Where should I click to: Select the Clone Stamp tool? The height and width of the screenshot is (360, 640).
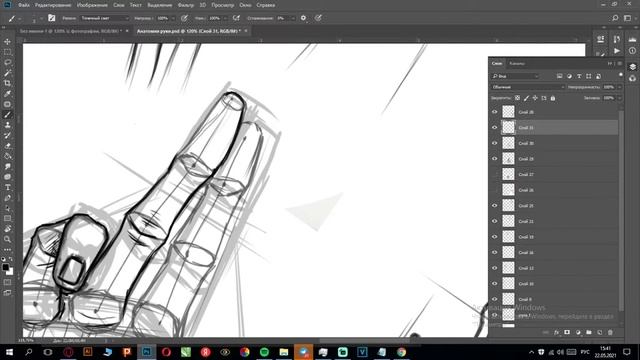(x=7, y=125)
